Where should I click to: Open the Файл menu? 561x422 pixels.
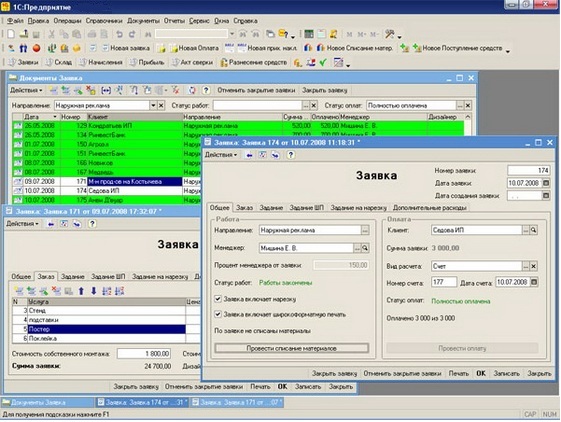pos(15,21)
